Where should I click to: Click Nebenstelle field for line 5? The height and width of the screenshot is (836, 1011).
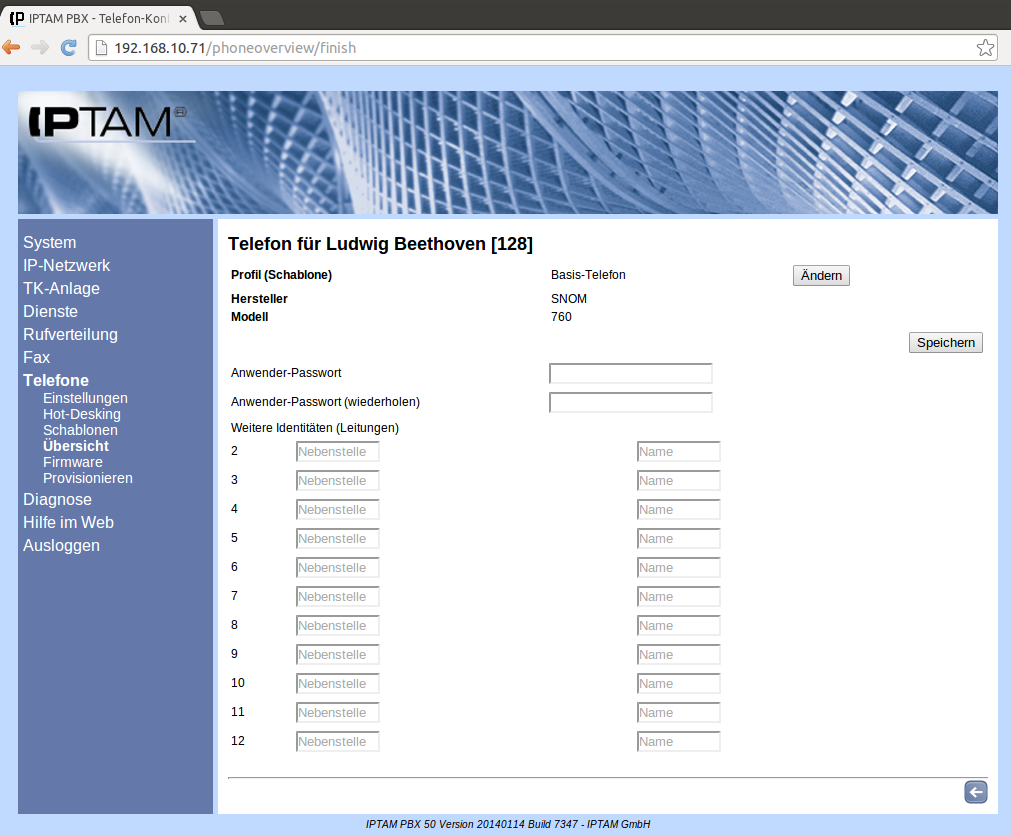tap(337, 538)
